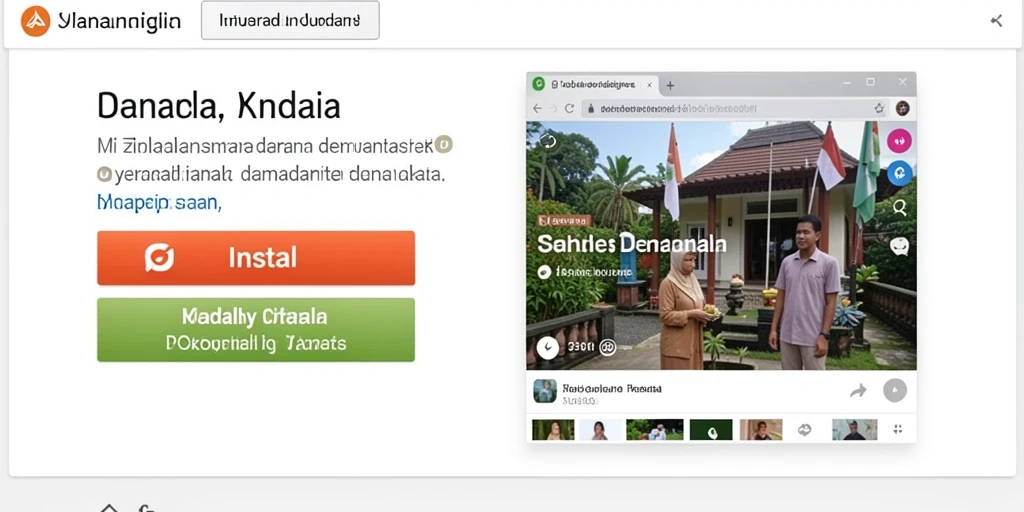Click the grid icon ending thumbnail strip
The height and width of the screenshot is (512, 1024).
tap(897, 429)
